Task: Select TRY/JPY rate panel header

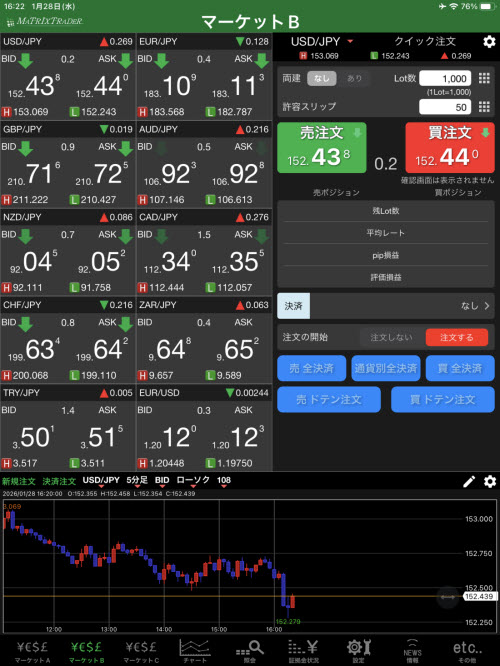Action: point(68,393)
